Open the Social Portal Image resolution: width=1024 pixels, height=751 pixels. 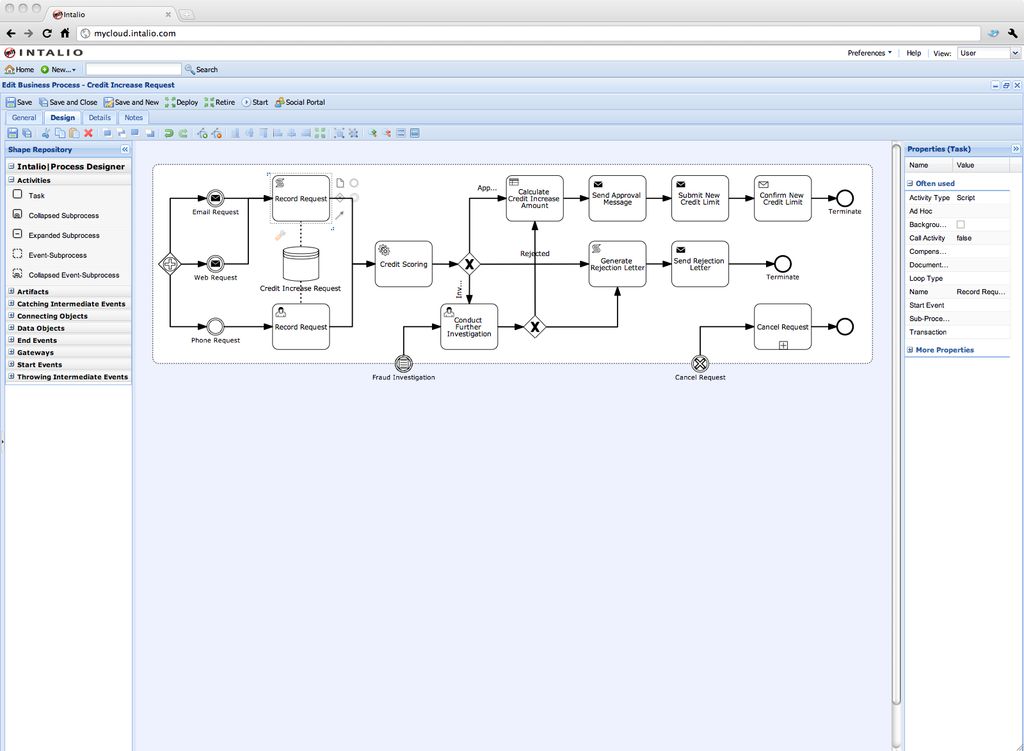(x=300, y=103)
